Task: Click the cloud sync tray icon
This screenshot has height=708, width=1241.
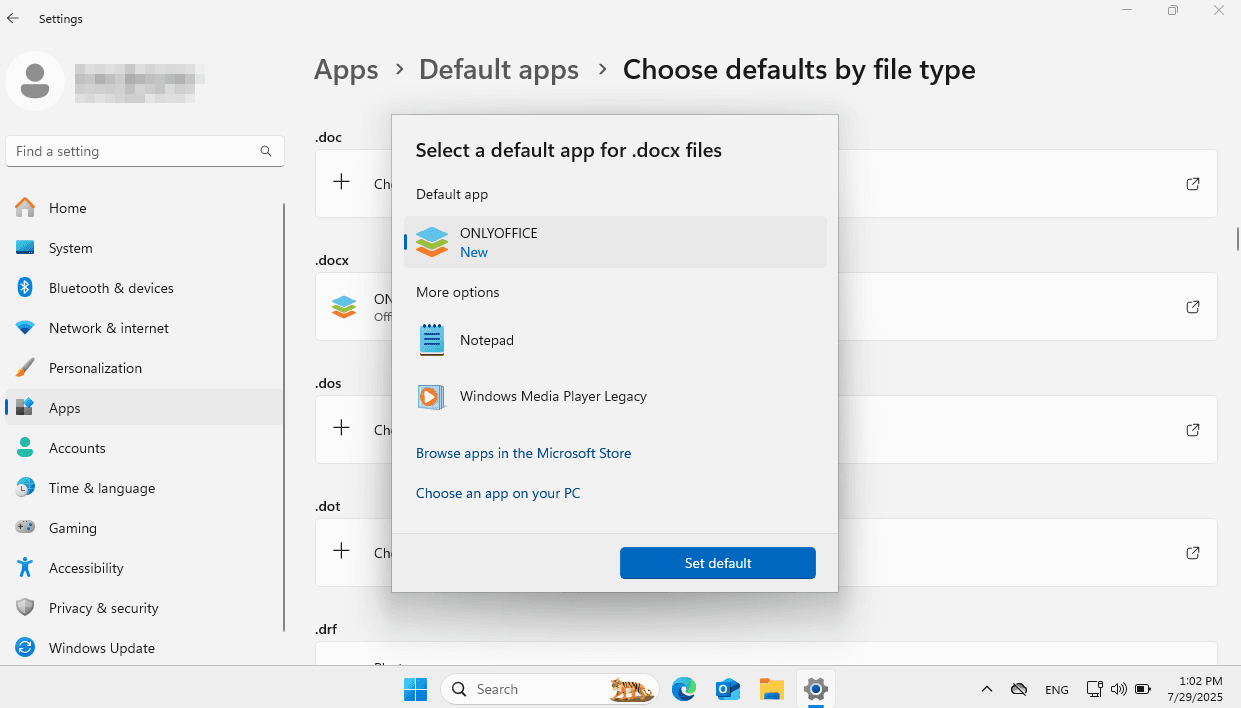Action: pos(1019,689)
